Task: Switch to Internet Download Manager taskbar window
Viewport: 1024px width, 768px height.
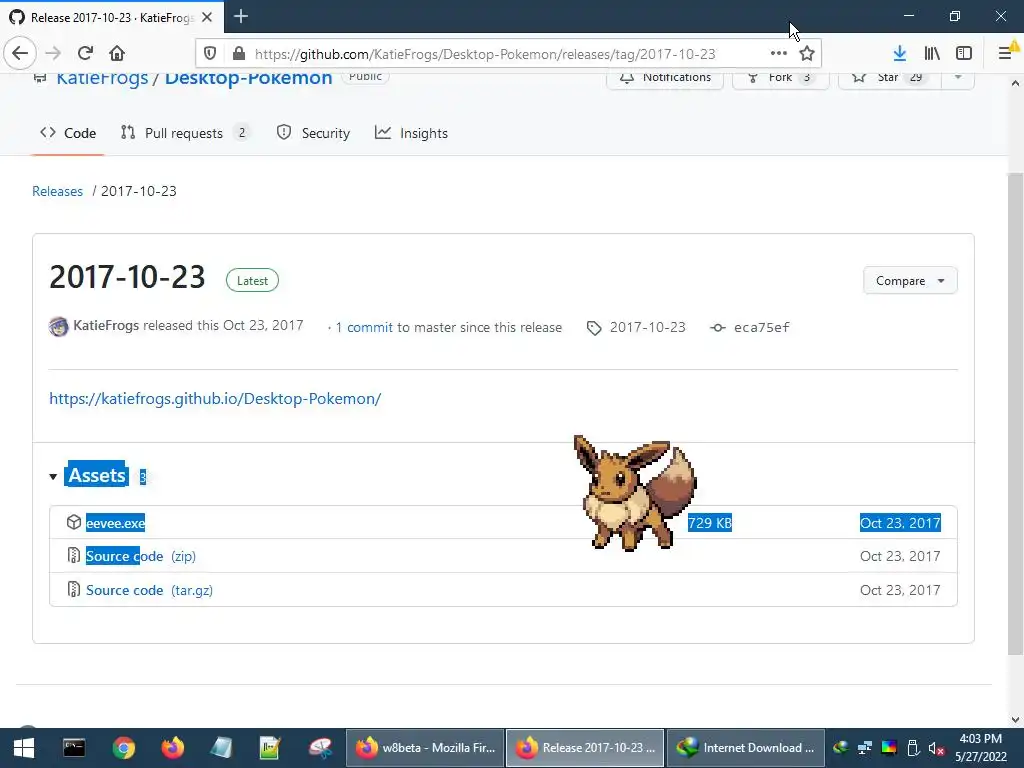Action: pyautogui.click(x=745, y=748)
